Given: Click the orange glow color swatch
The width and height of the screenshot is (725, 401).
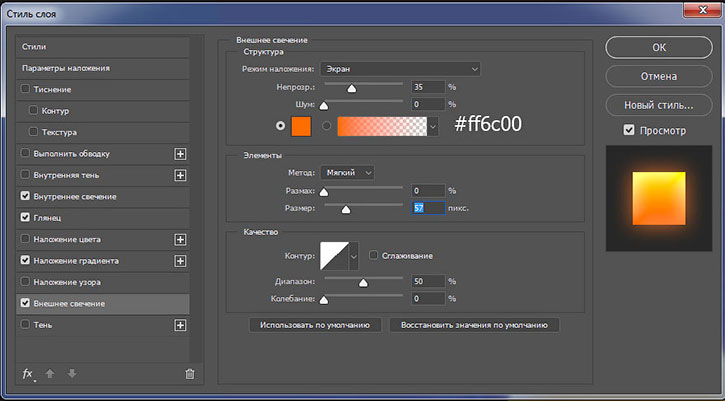Looking at the screenshot, I should pos(301,126).
